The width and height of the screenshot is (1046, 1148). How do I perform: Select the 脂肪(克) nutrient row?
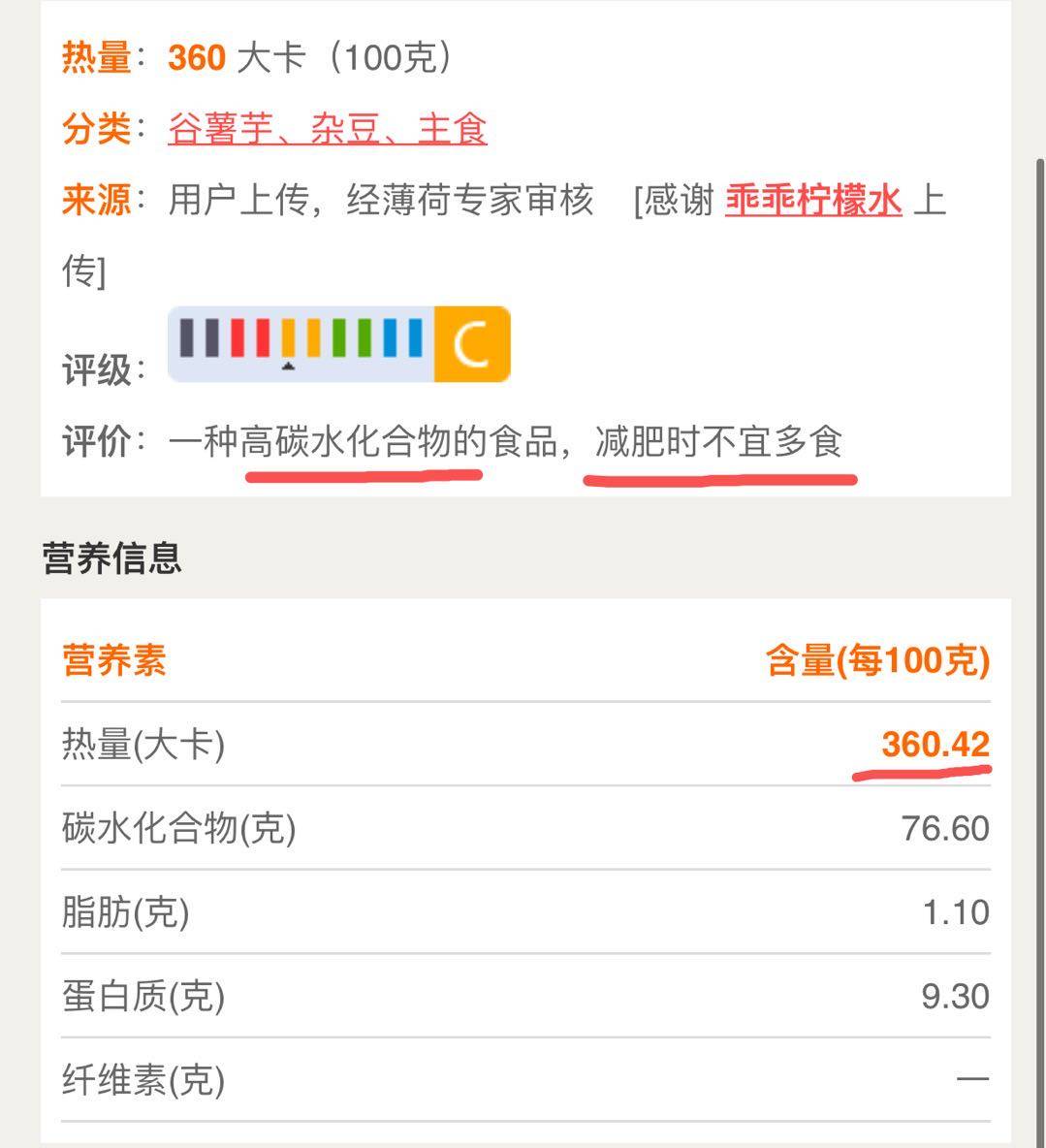(525, 912)
